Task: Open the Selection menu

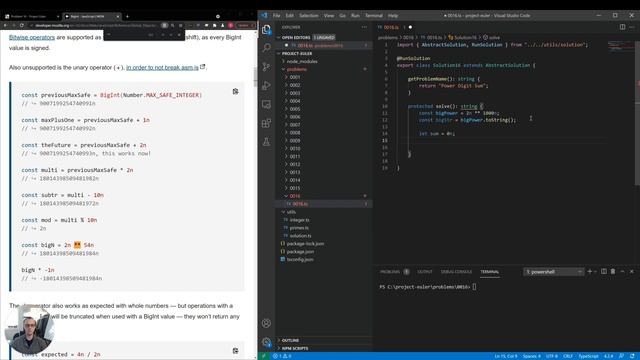Action: click(309, 16)
